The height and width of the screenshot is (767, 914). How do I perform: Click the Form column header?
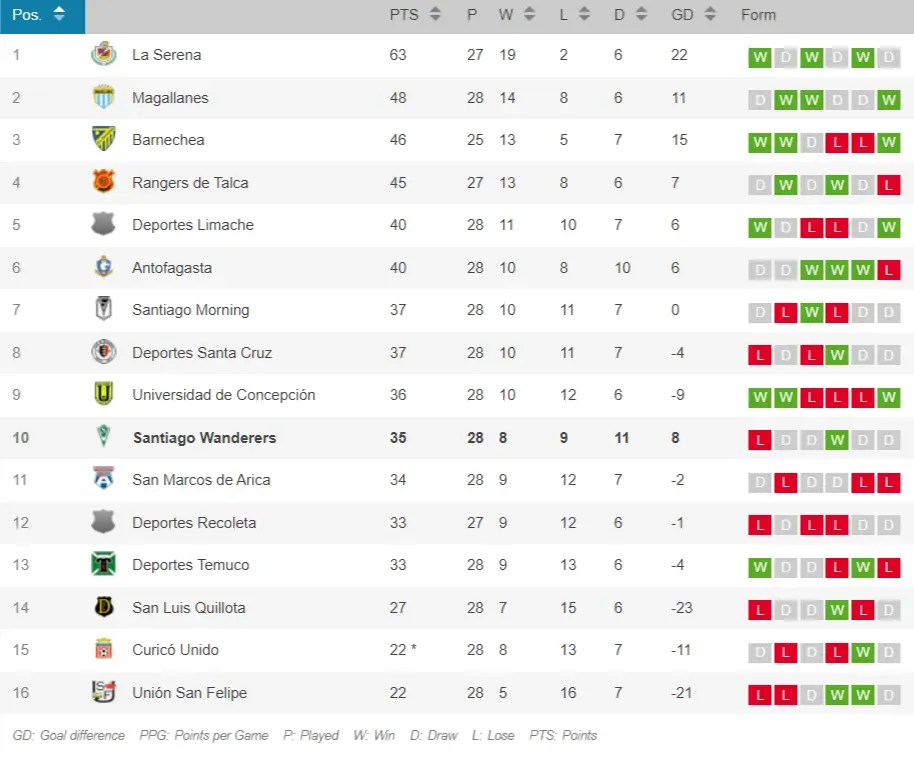click(x=758, y=15)
